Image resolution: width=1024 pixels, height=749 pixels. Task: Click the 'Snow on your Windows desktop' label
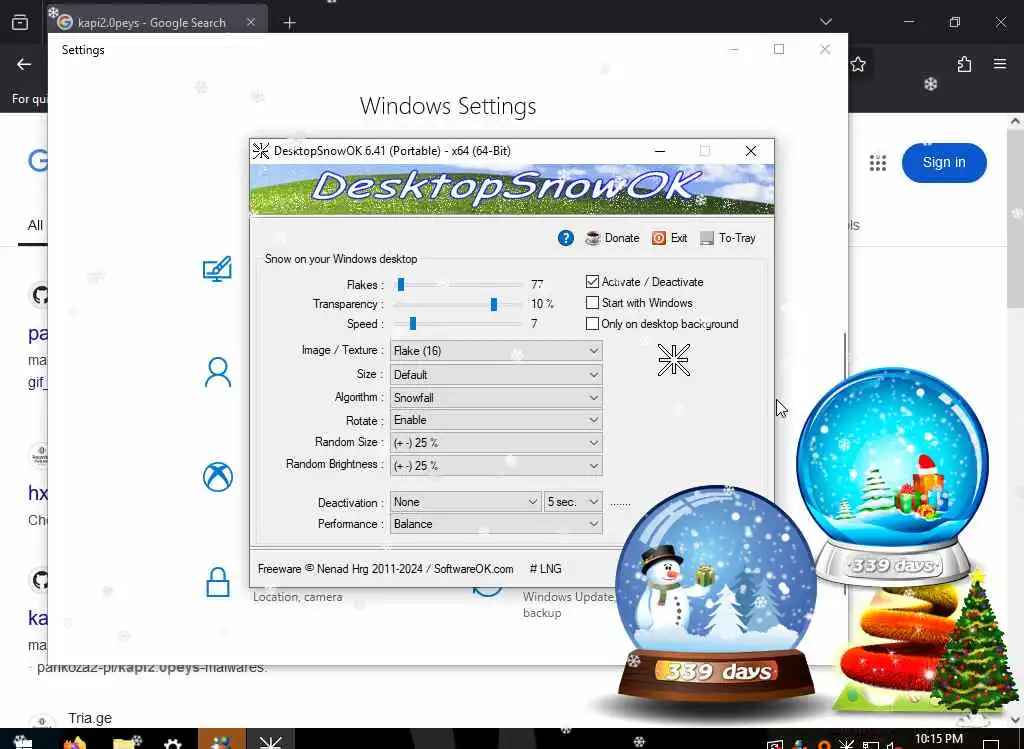click(x=341, y=259)
